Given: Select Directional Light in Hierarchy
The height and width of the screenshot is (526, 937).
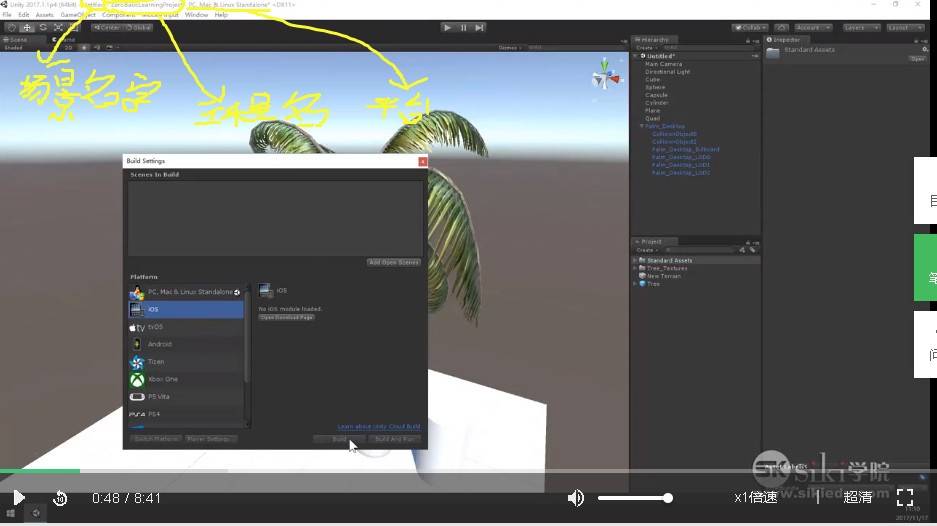Looking at the screenshot, I should [667, 72].
